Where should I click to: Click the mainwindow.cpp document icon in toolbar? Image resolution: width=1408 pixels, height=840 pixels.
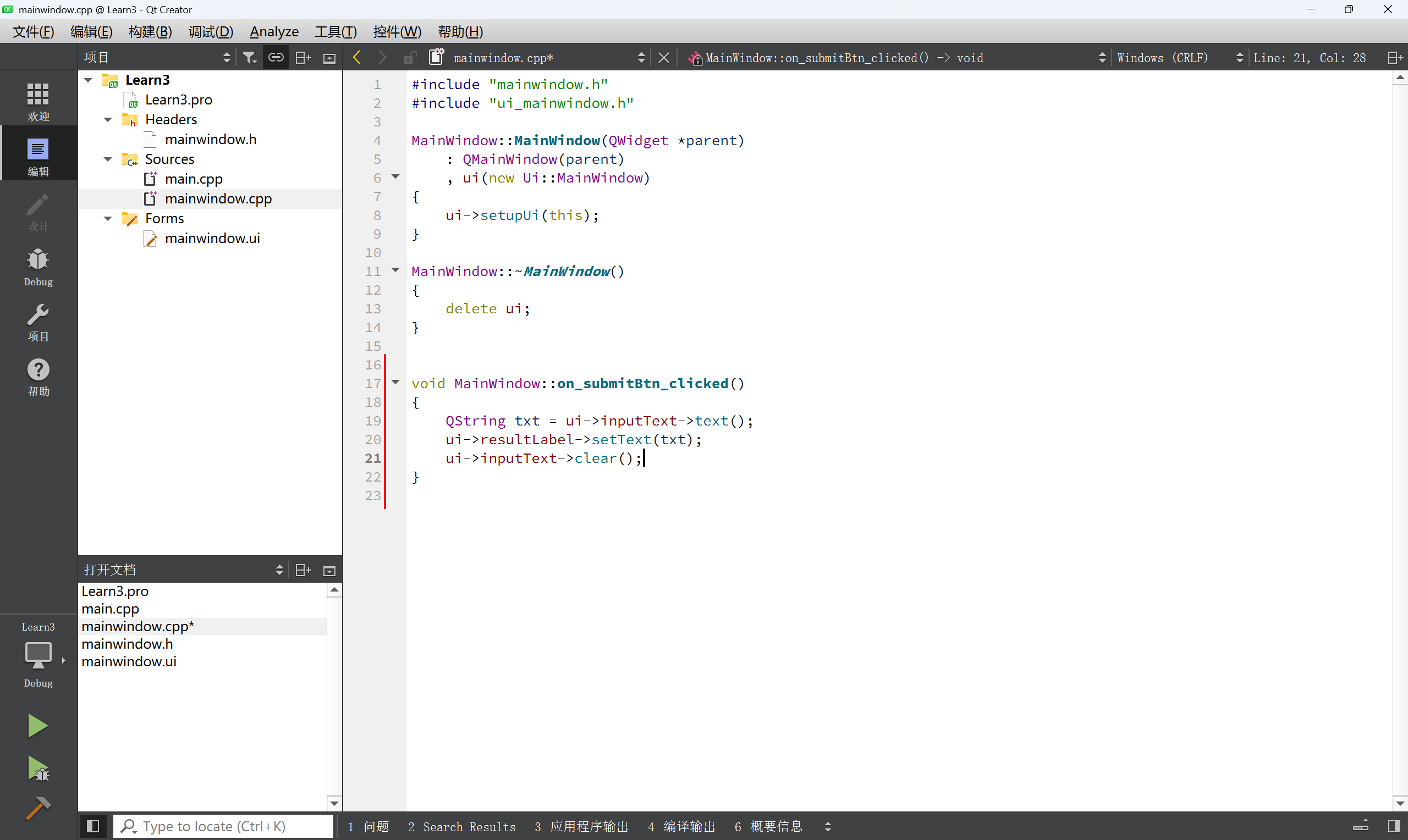tap(437, 57)
